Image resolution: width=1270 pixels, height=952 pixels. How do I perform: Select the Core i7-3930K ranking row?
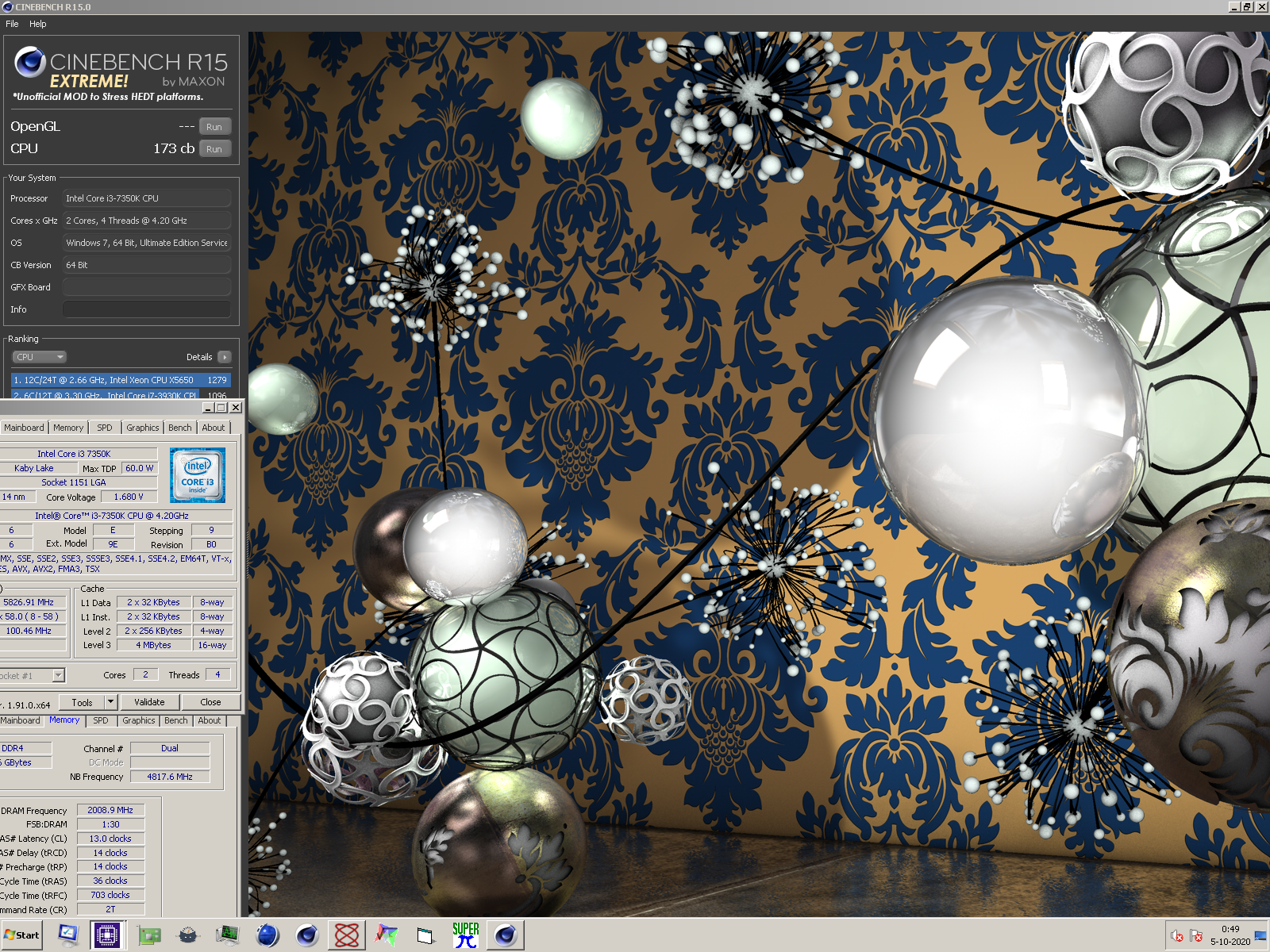(x=121, y=393)
